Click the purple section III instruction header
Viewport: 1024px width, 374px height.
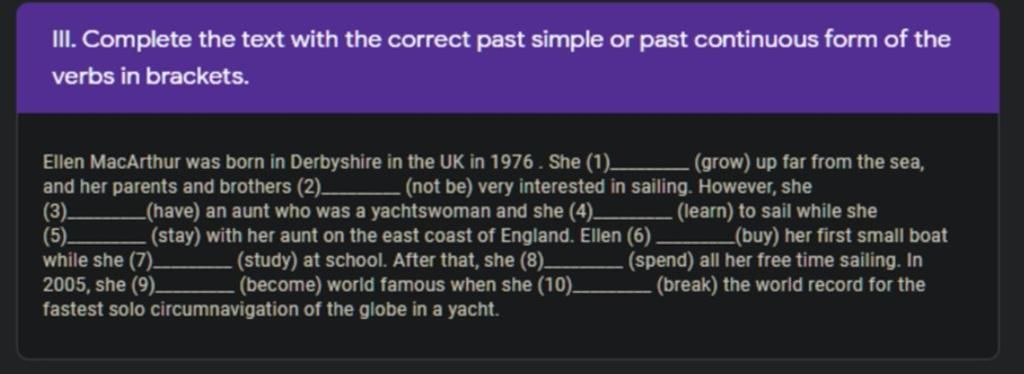click(508, 59)
